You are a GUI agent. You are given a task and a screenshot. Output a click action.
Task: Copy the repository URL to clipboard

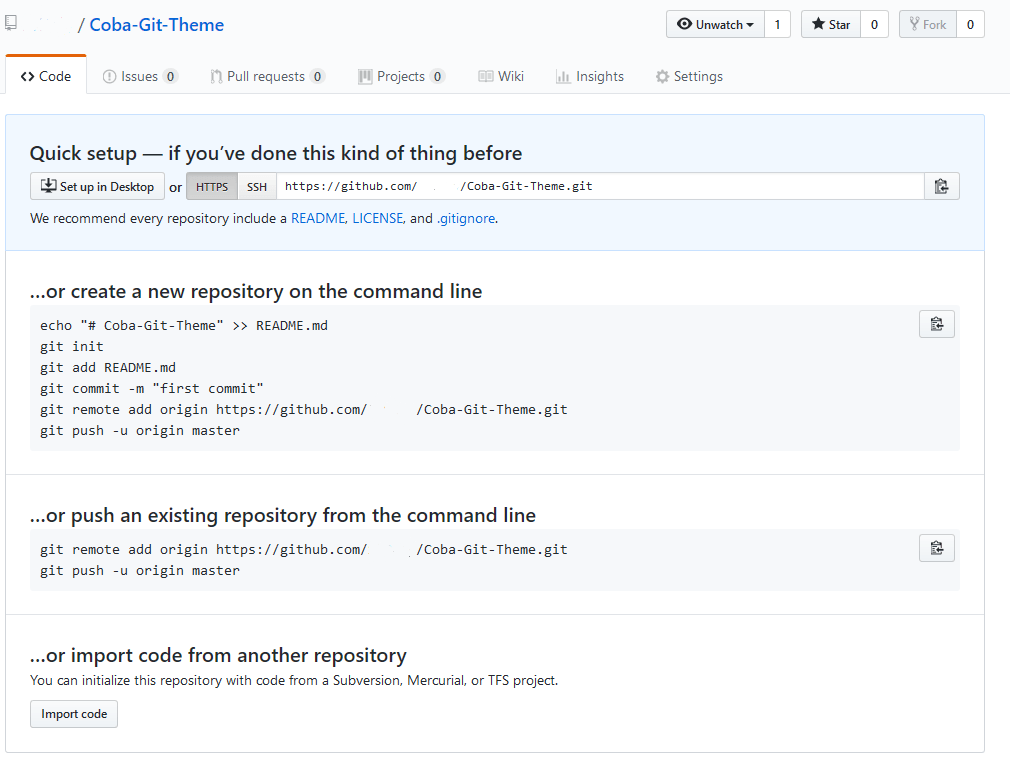click(x=941, y=186)
